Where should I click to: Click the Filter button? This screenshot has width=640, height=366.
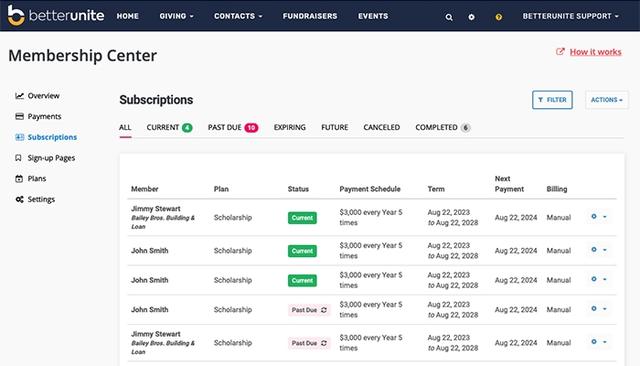552,100
